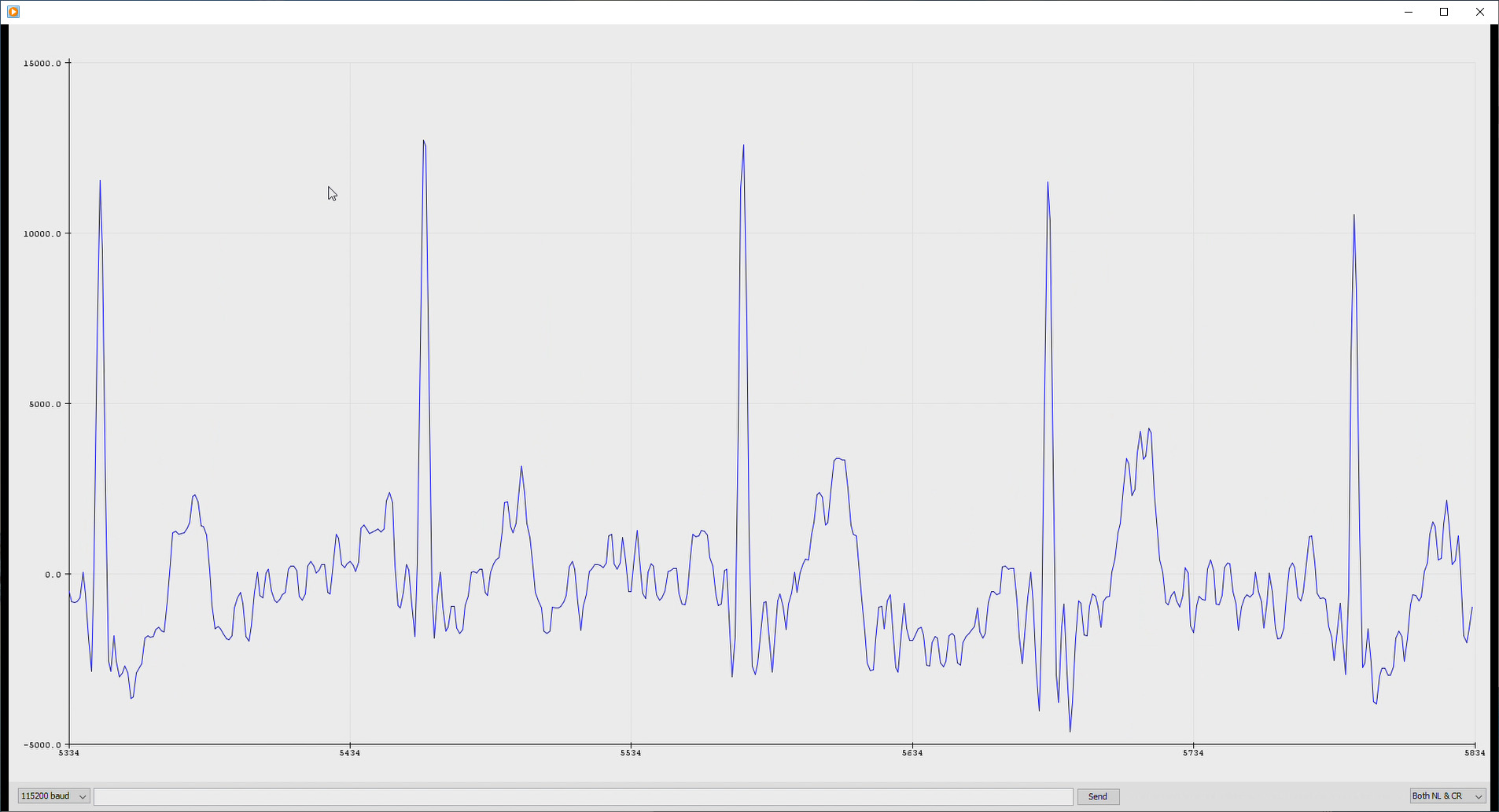Image resolution: width=1499 pixels, height=812 pixels.
Task: Click the 5534 x-axis label
Action: coord(631,752)
